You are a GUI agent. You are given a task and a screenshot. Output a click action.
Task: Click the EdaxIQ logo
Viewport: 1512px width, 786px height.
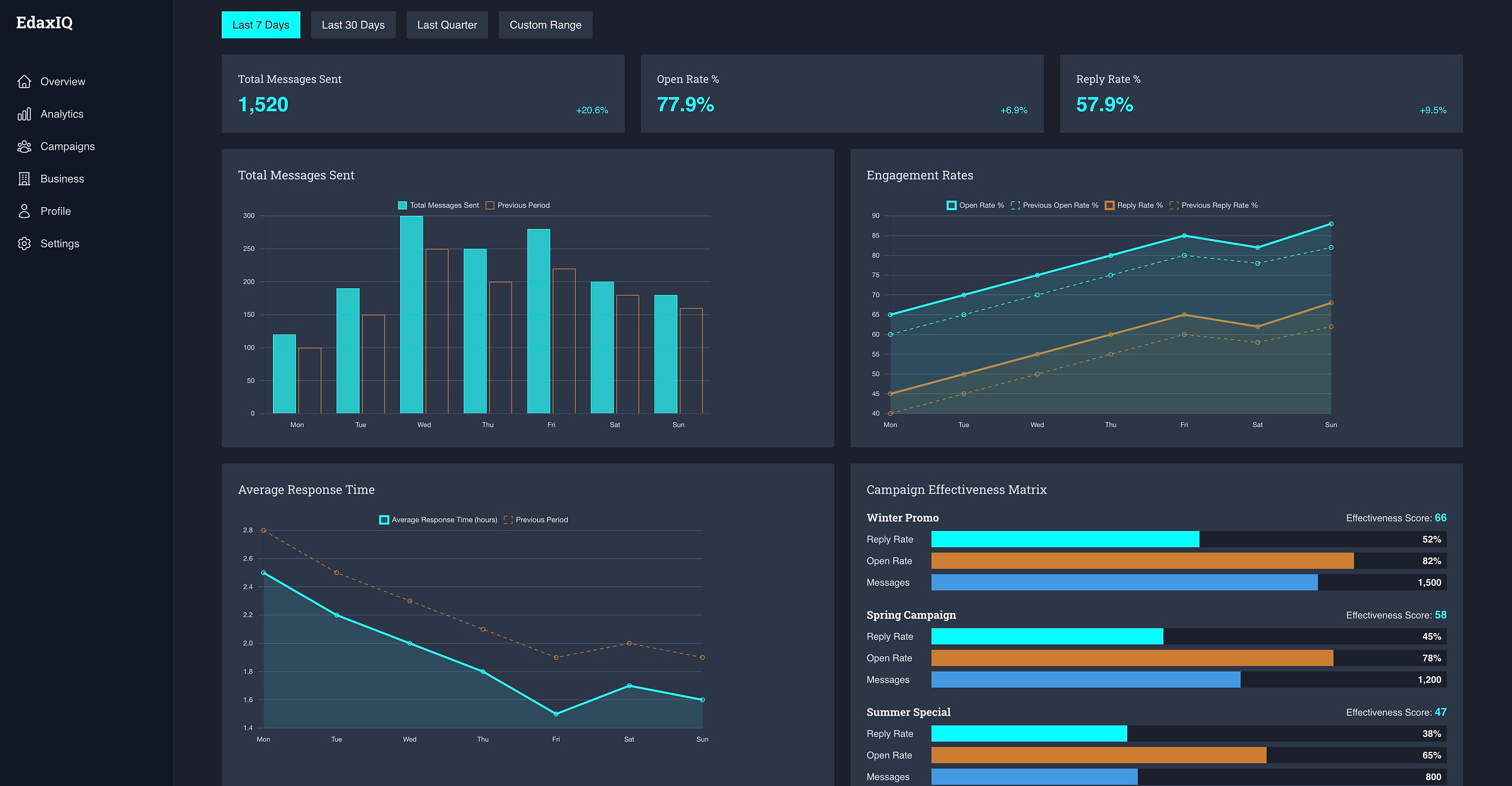pyautogui.click(x=44, y=22)
